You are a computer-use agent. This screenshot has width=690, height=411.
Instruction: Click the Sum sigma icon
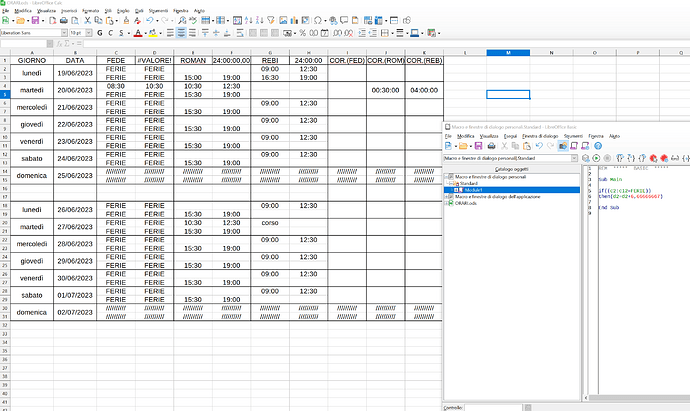click(67, 44)
